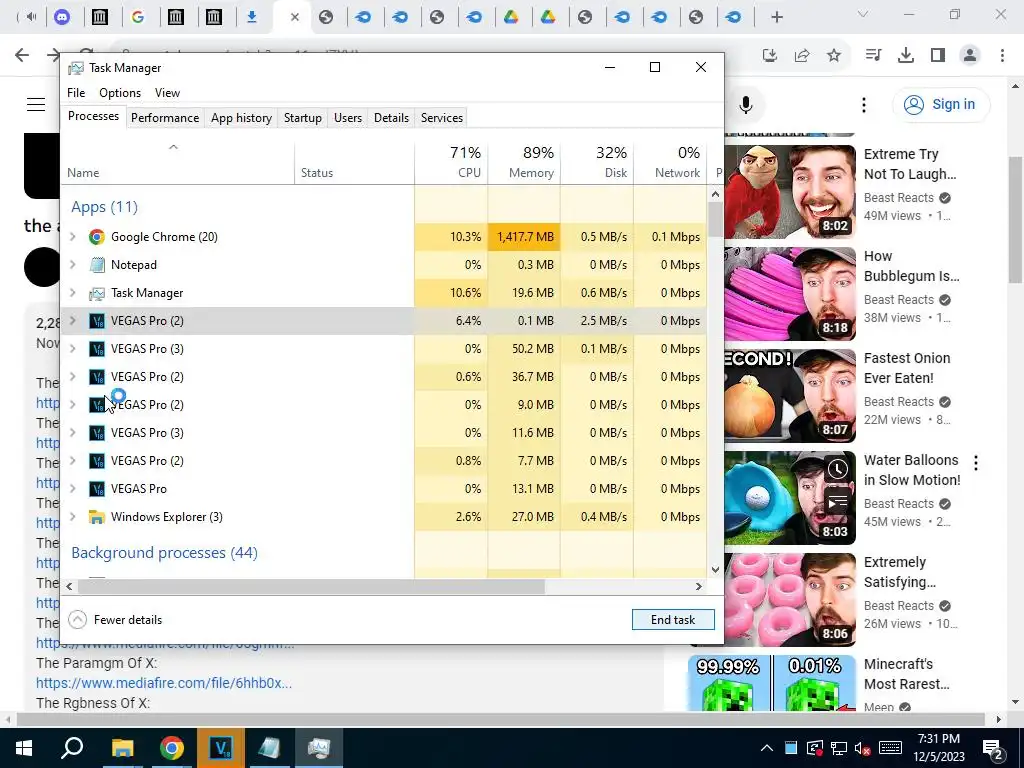Expand the VEGAS Pro row using 36.7 MB
The image size is (1024, 768).
click(x=73, y=377)
